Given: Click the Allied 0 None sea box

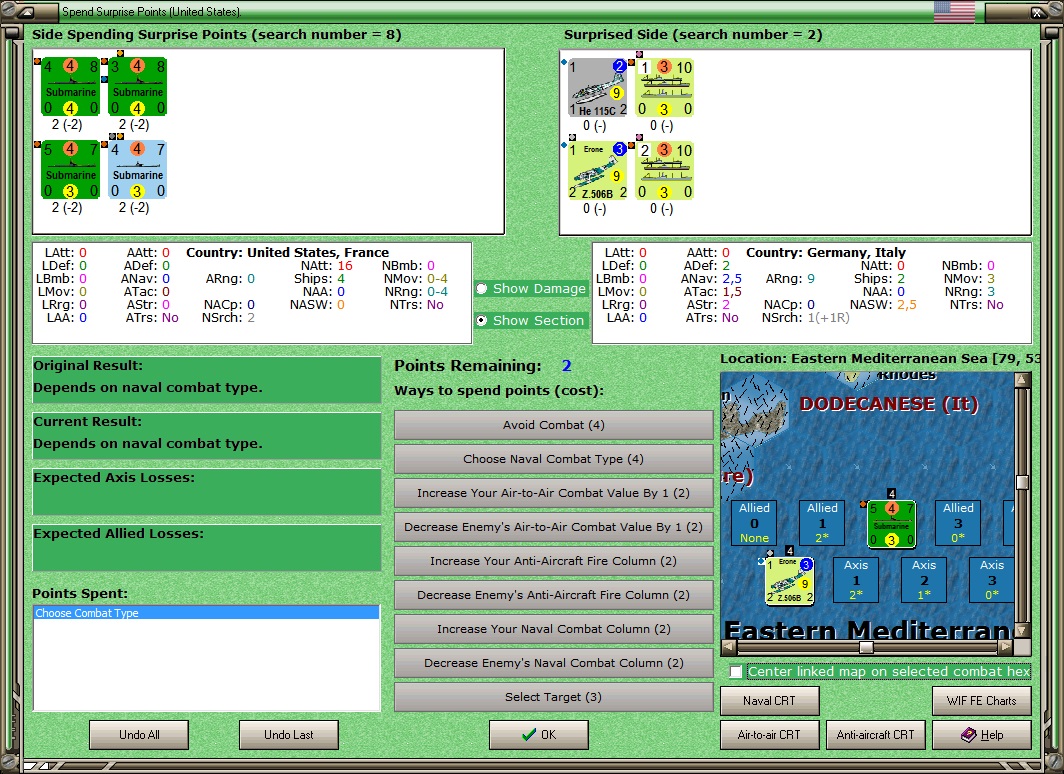Looking at the screenshot, I should click(x=755, y=522).
